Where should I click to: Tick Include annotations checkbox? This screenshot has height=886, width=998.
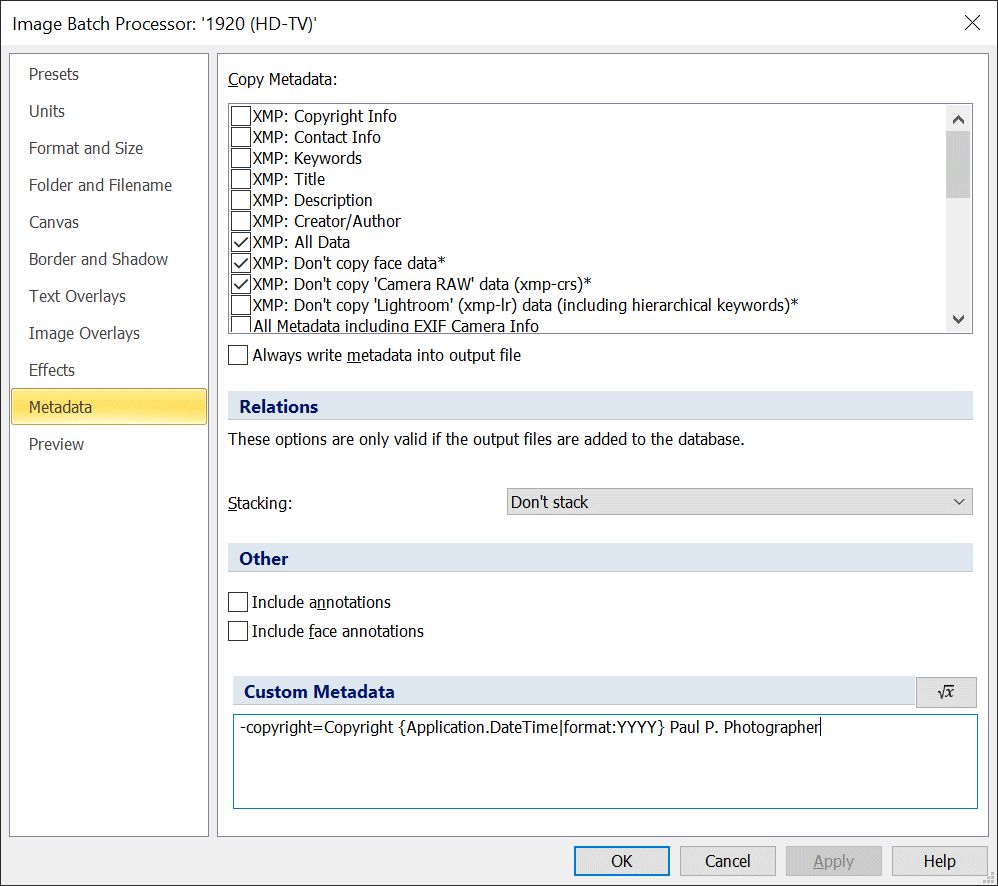pyautogui.click(x=238, y=602)
